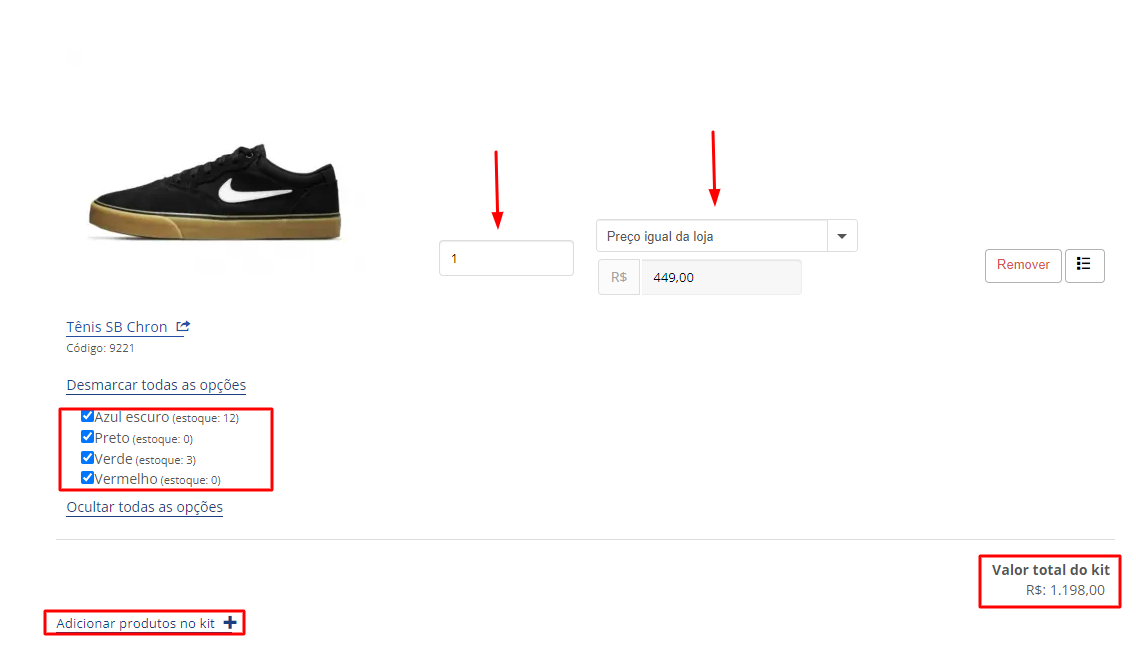Select Desmarcar todas as opções
The image size is (1136, 652).
click(156, 385)
